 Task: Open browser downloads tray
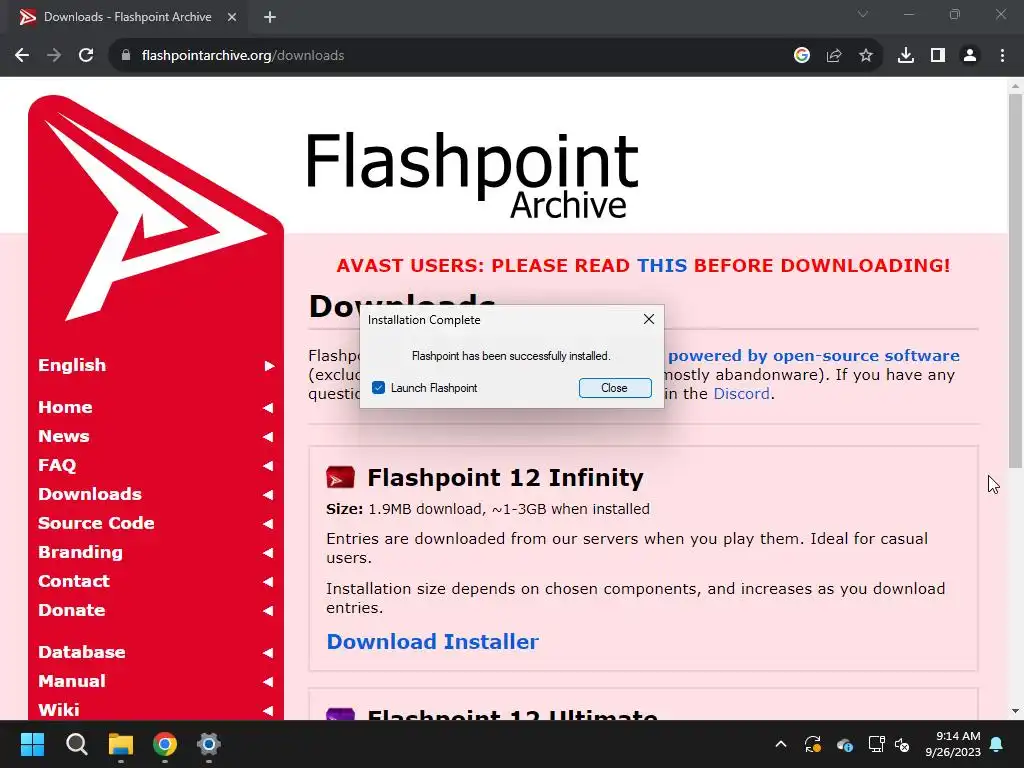[906, 56]
